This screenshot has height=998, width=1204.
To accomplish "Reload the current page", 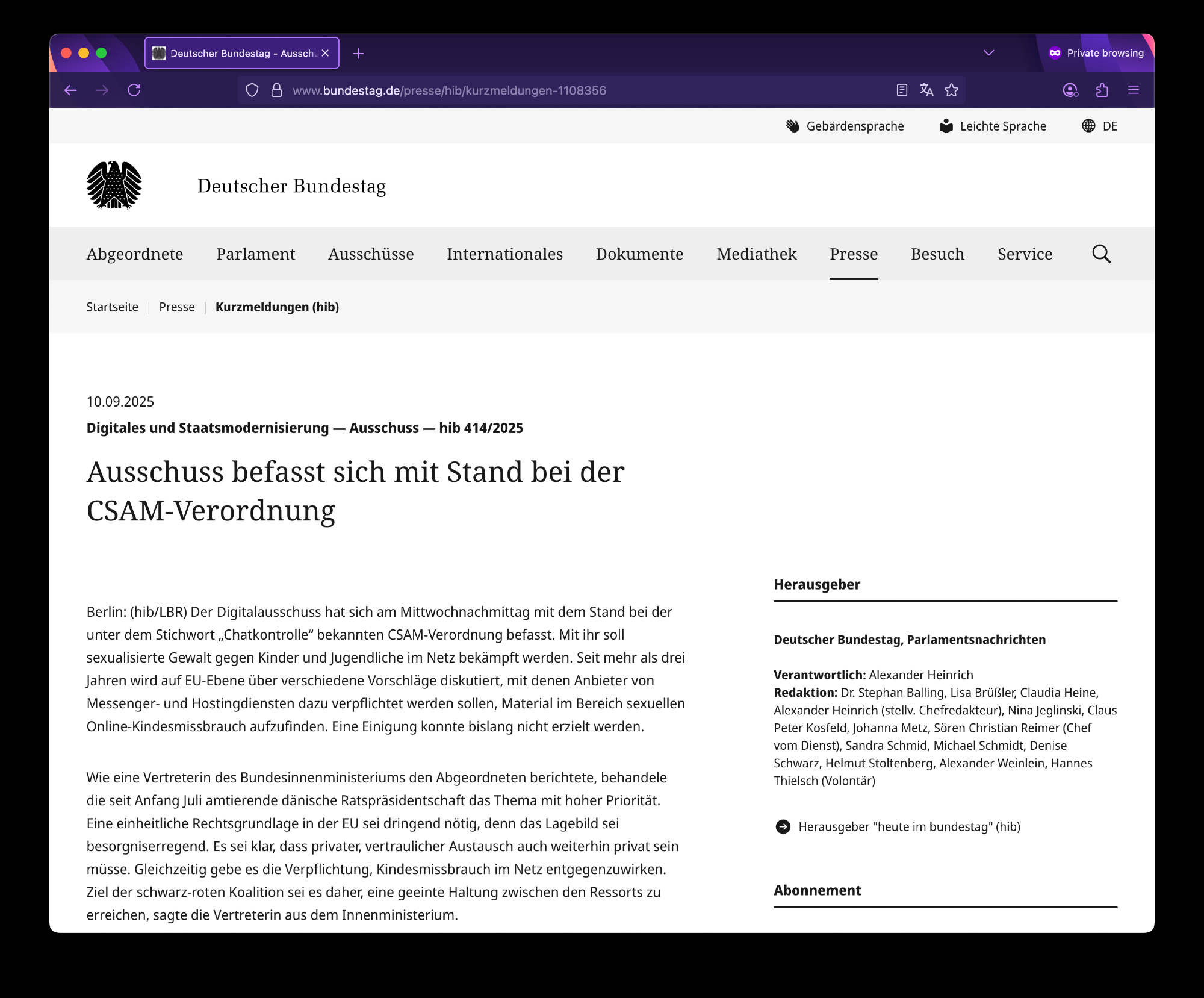I will tap(134, 90).
